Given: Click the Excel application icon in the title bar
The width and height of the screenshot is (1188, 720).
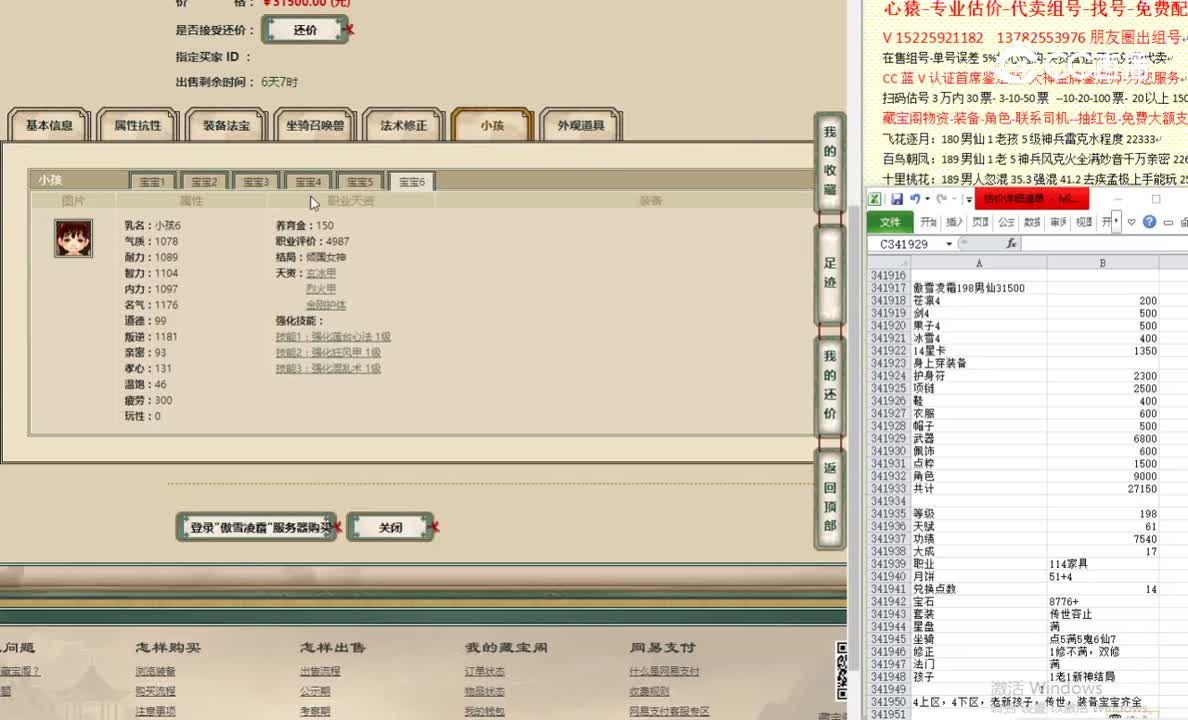Looking at the screenshot, I should 876,200.
